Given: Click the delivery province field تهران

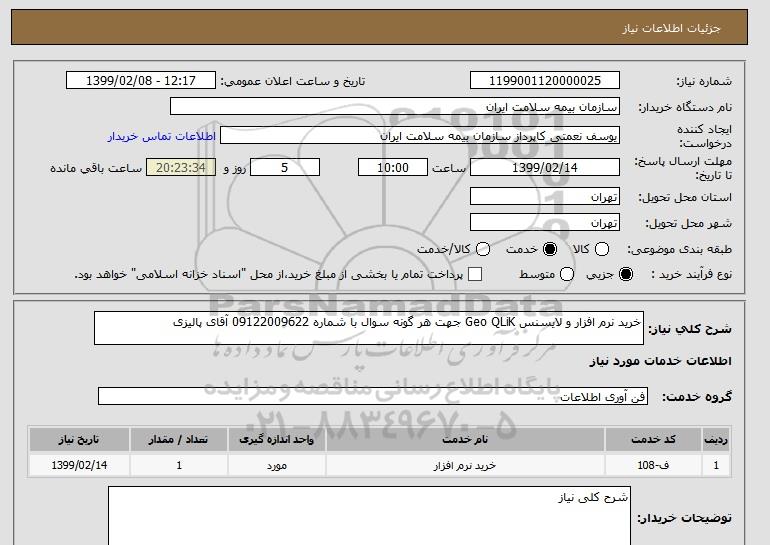Looking at the screenshot, I should coord(545,196).
